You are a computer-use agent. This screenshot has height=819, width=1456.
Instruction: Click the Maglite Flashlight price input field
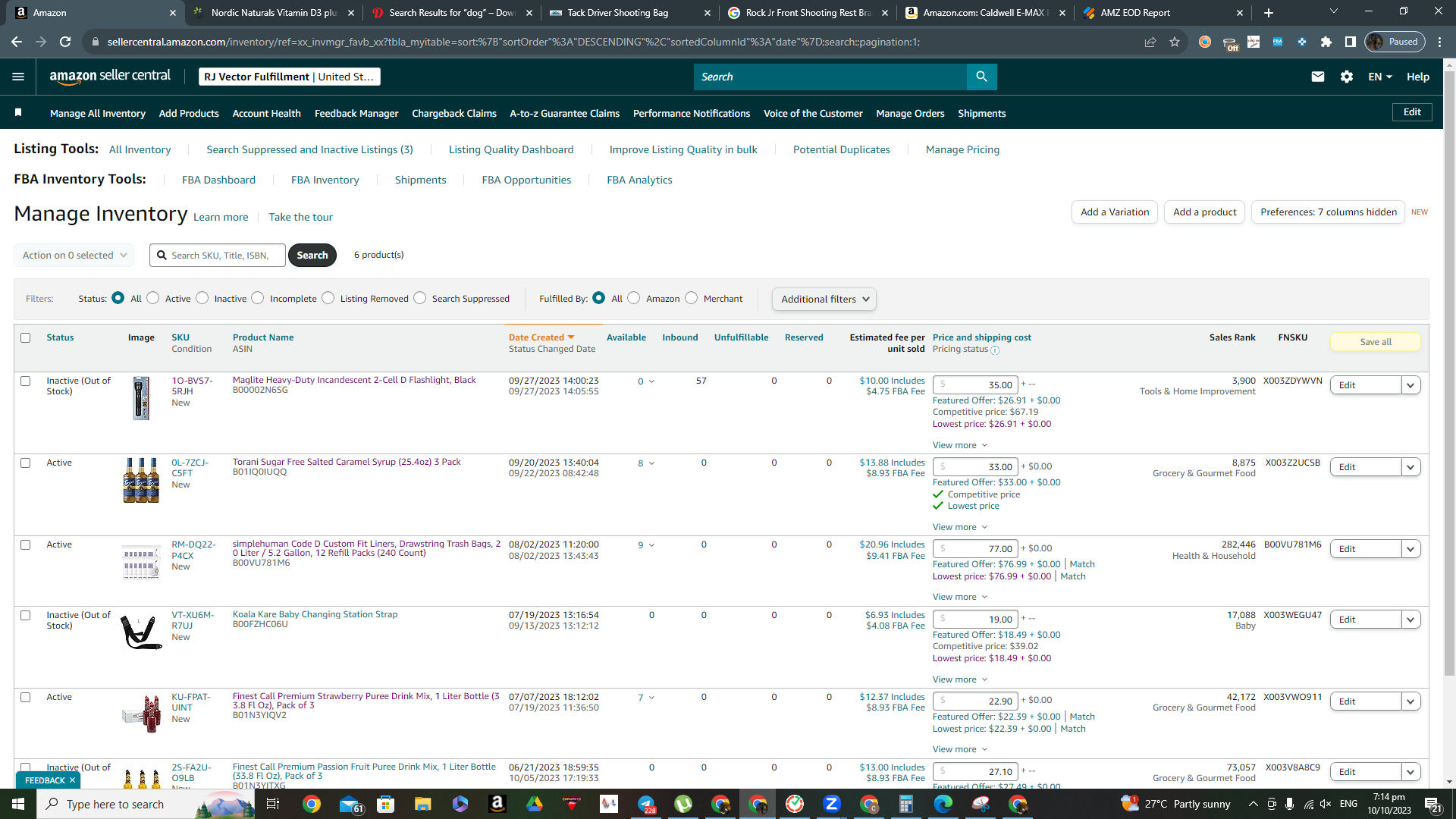tap(975, 385)
